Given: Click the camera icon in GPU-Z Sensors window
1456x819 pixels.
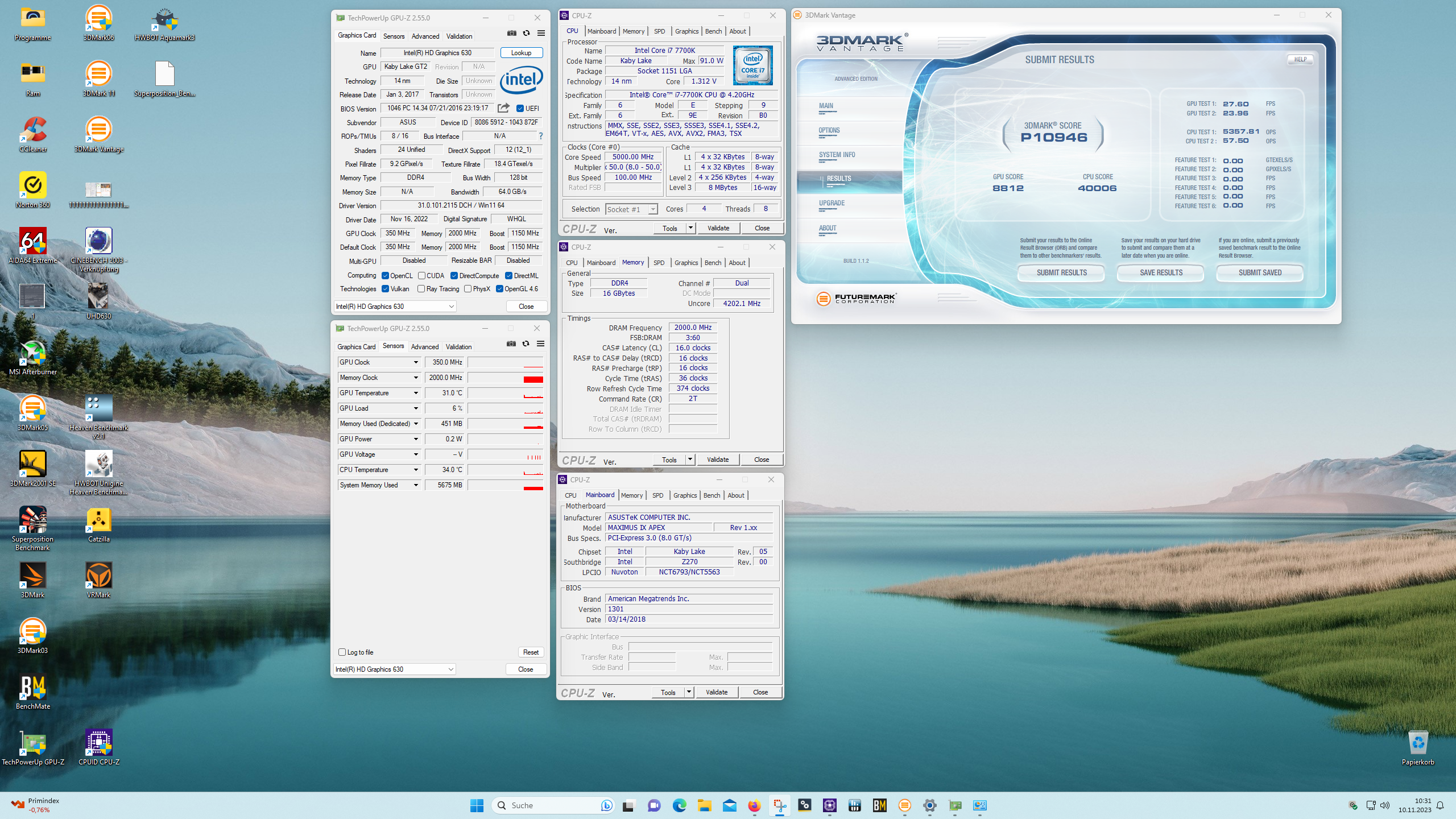Looking at the screenshot, I should [511, 344].
